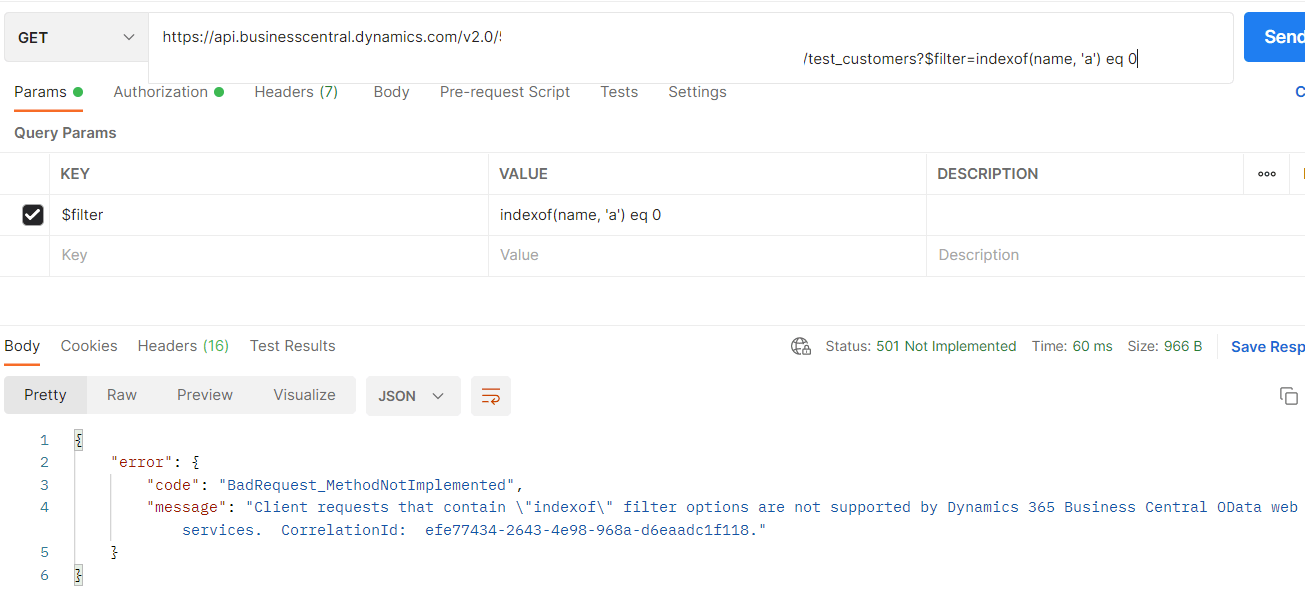Viewport: 1305px width, 600px height.
Task: Open the request Settings tab
Action: [x=697, y=92]
